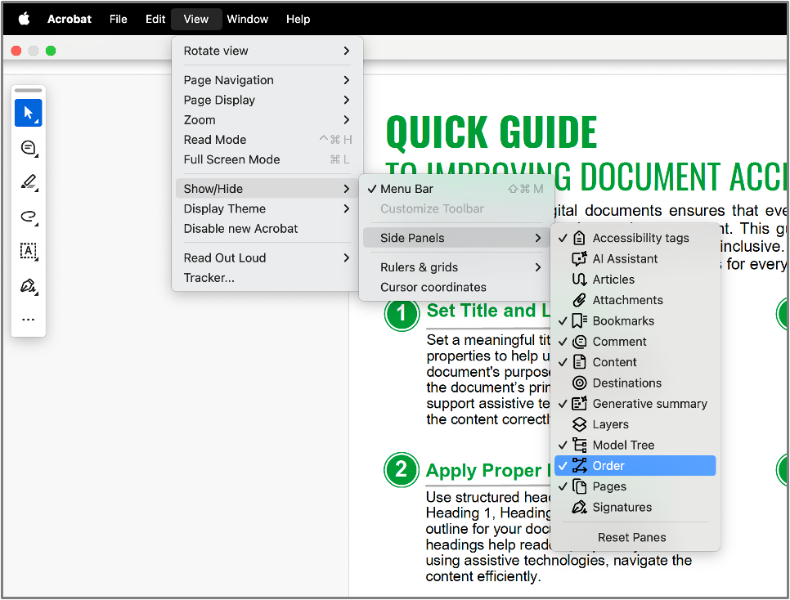Viewport: 790px width, 600px height.
Task: Expand the Page Navigation submenu
Action: pyautogui.click(x=267, y=80)
